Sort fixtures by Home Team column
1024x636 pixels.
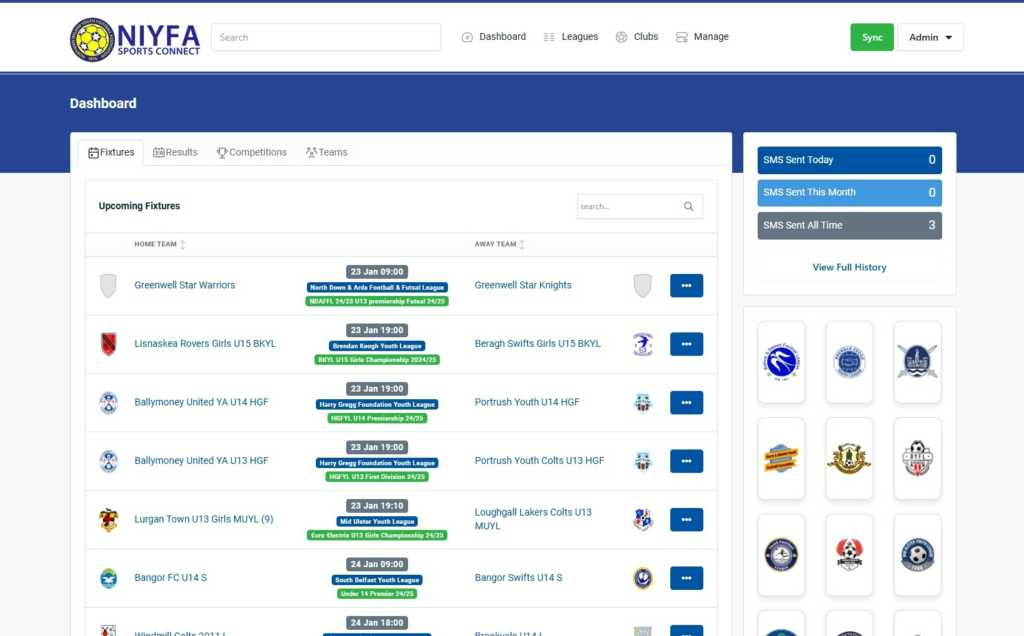[x=160, y=244]
